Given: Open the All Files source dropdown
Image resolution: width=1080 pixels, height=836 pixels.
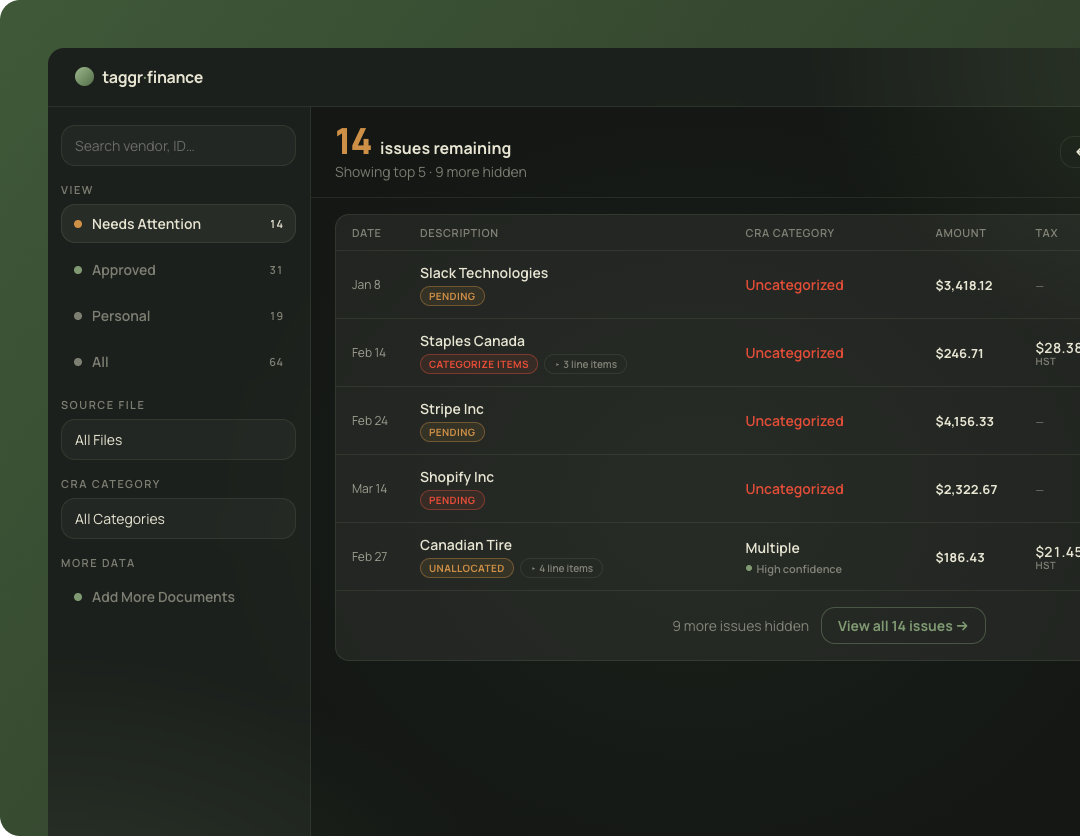Looking at the screenshot, I should 178,439.
